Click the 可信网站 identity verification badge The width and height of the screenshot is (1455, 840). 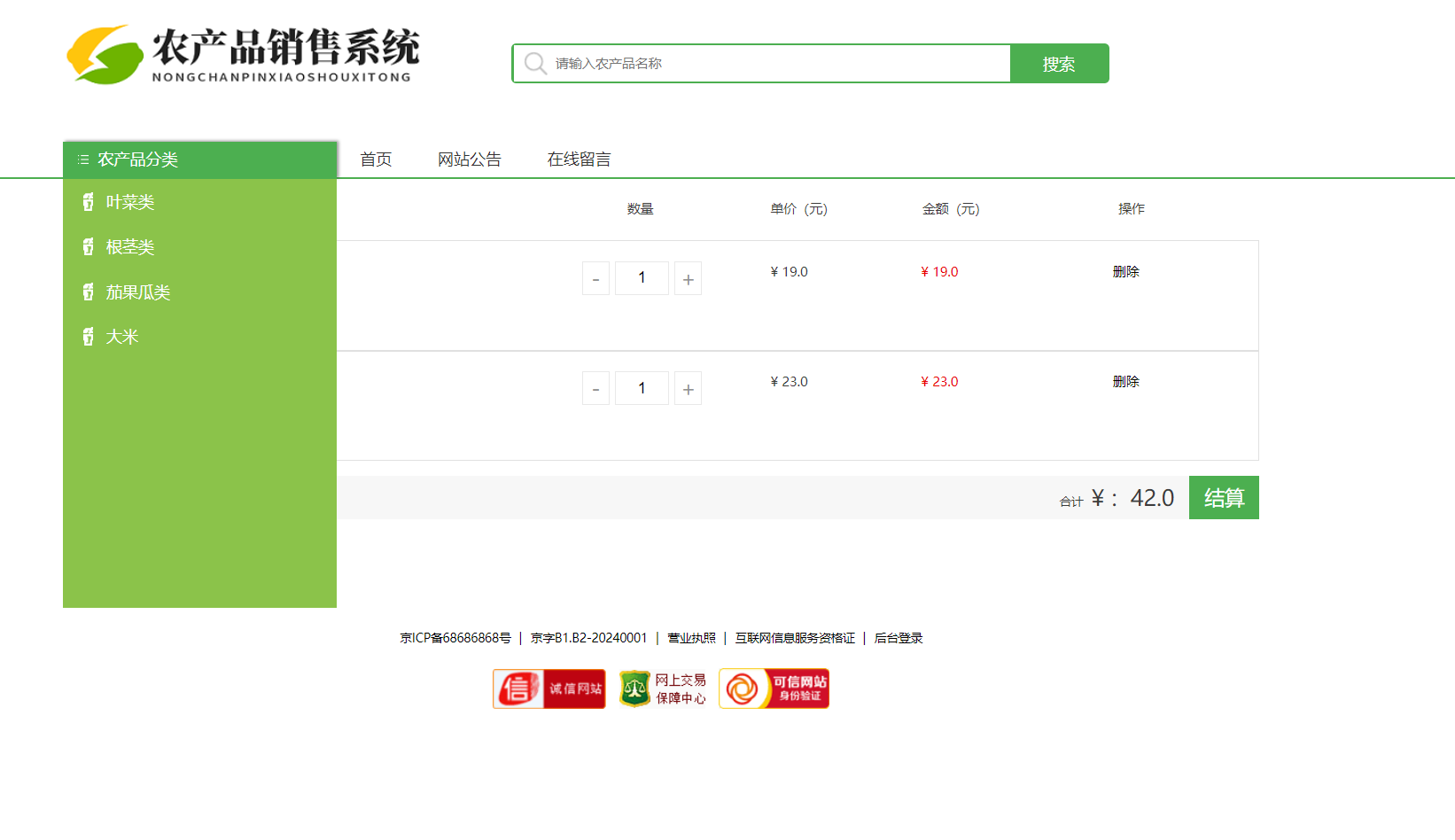click(774, 688)
